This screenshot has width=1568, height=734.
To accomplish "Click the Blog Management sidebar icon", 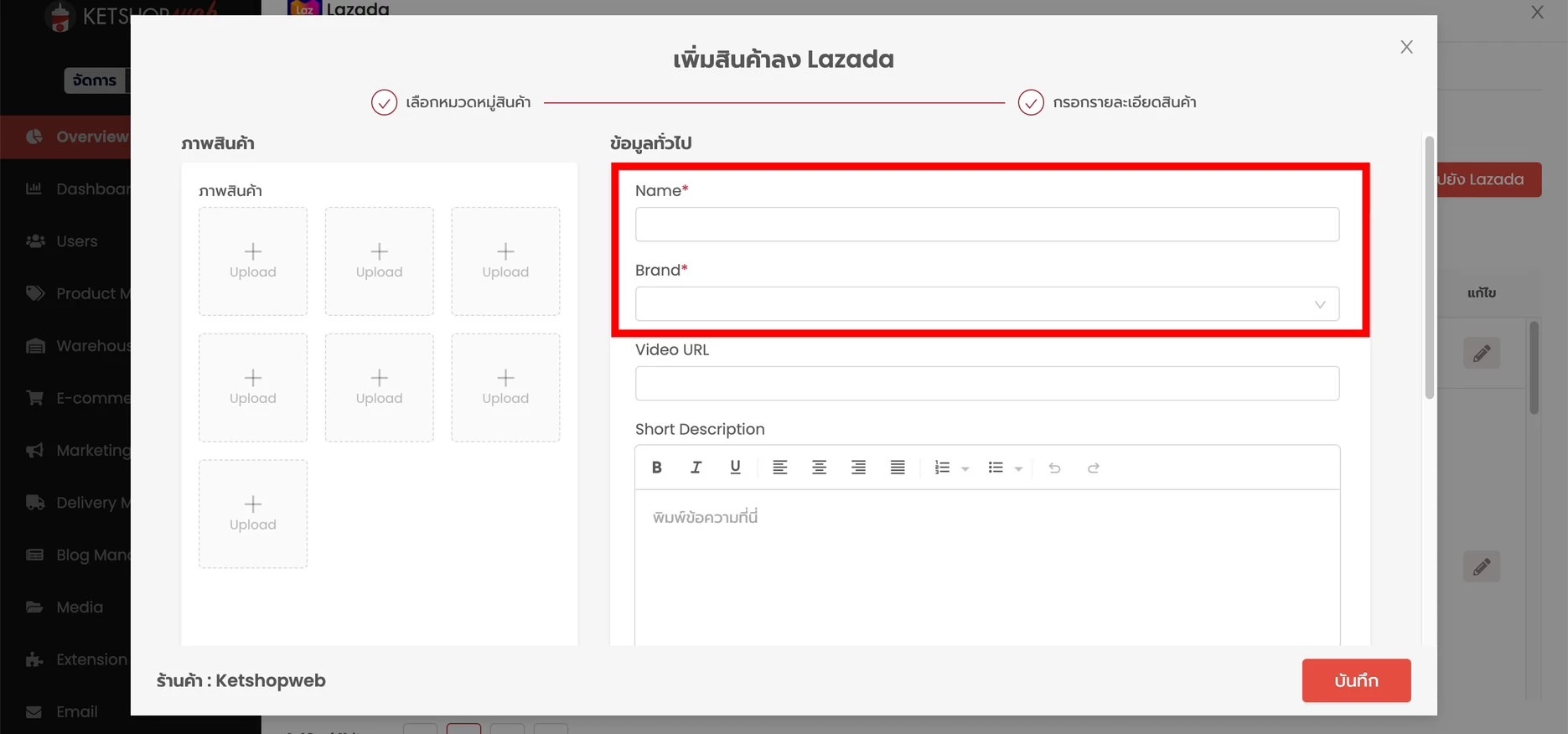I will point(34,555).
